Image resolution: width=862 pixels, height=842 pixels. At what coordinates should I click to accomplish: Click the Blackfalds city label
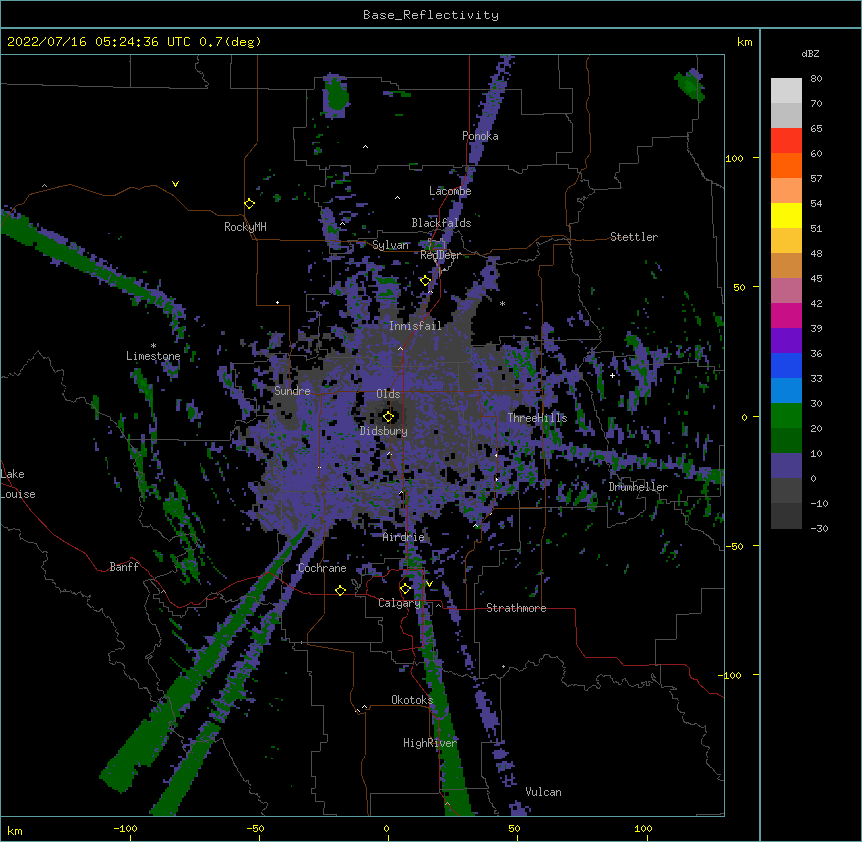coord(441,223)
